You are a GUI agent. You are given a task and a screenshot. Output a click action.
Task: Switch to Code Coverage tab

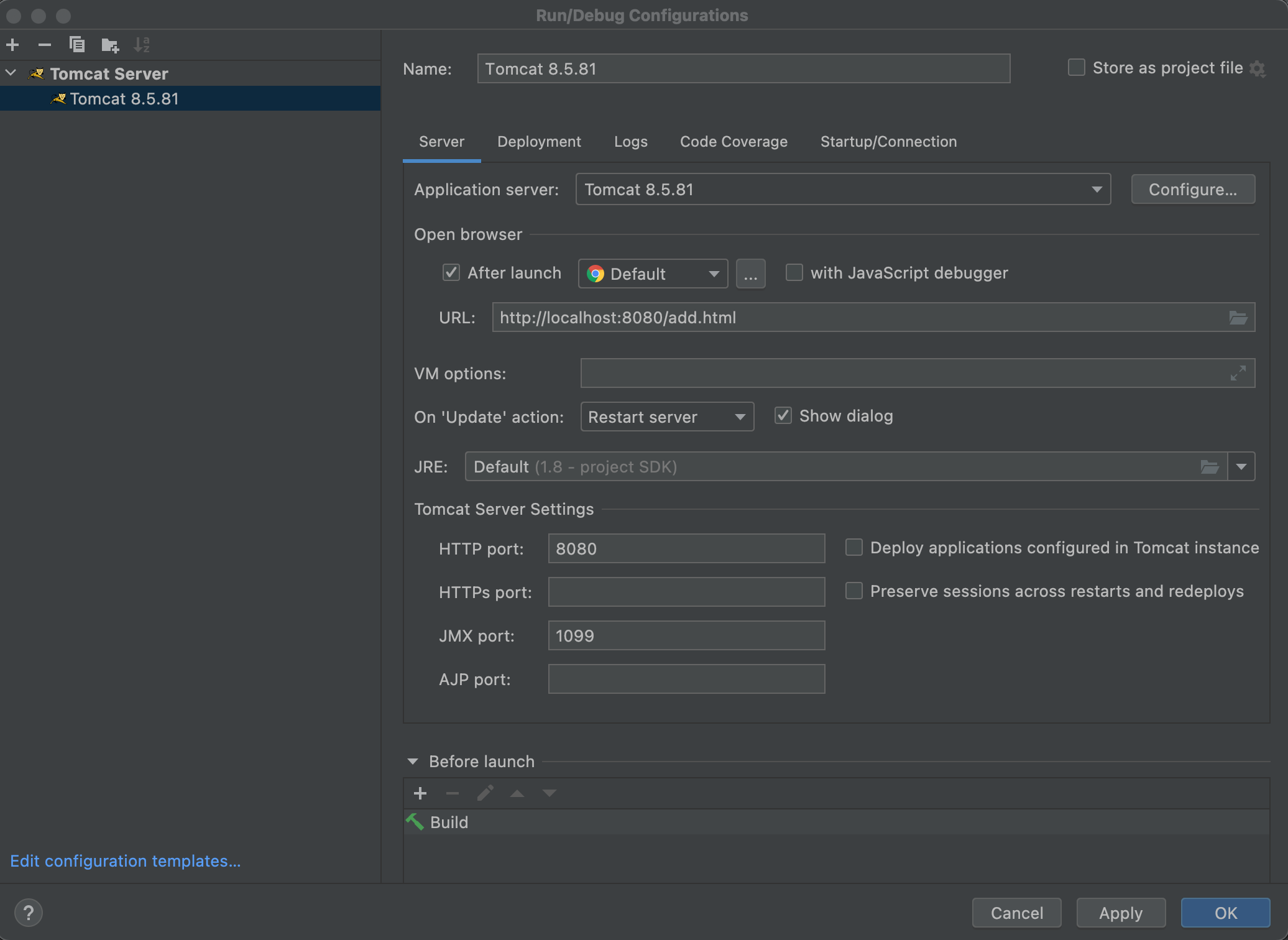[734, 142]
